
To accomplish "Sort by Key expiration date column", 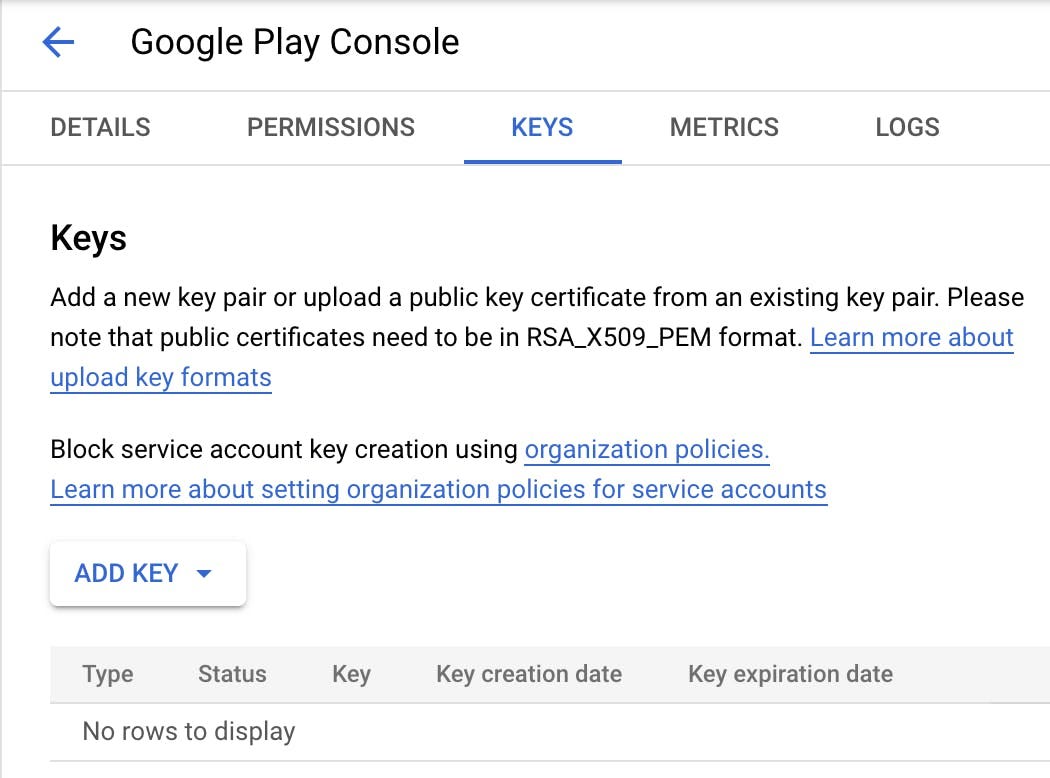I will 790,674.
